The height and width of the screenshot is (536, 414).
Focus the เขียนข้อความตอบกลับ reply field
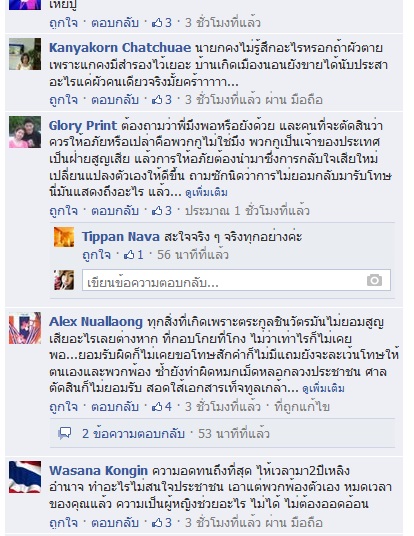(x=236, y=280)
